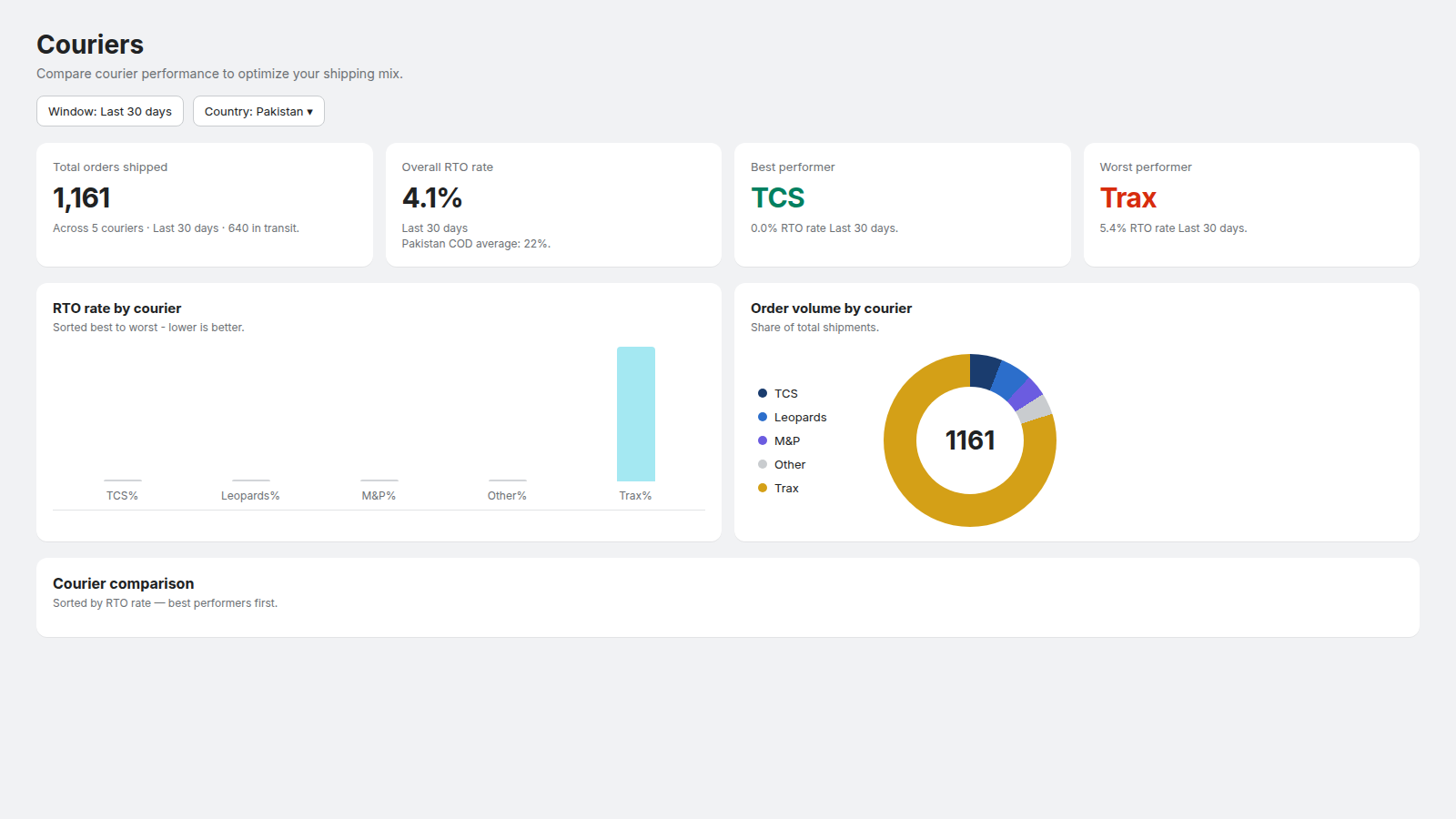Select the Trax bar in RTO chart

pos(636,414)
